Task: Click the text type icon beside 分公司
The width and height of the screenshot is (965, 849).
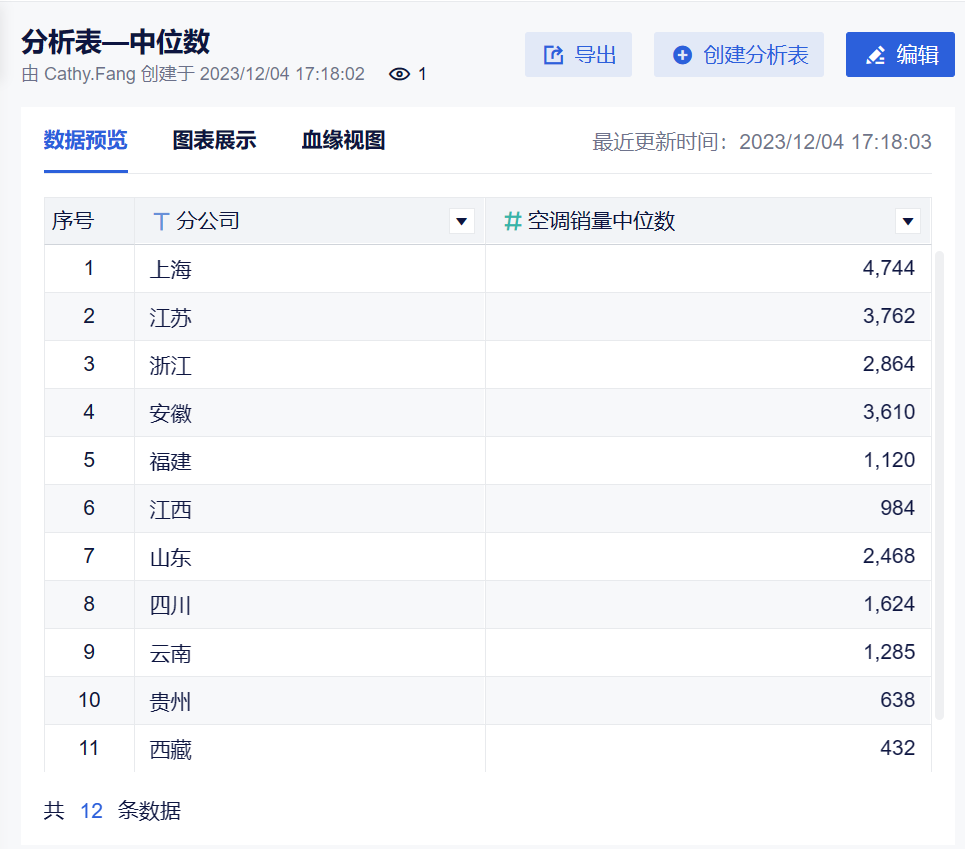Action: [161, 221]
